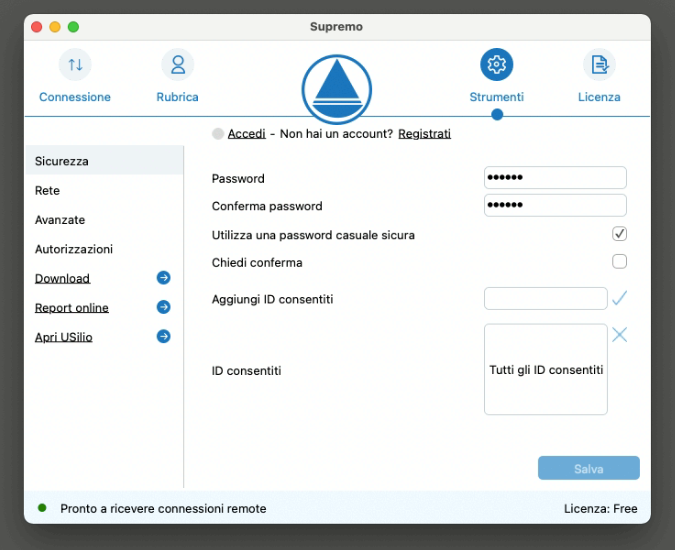Click the Apri USilio link
675x550 pixels.
pos(64,337)
